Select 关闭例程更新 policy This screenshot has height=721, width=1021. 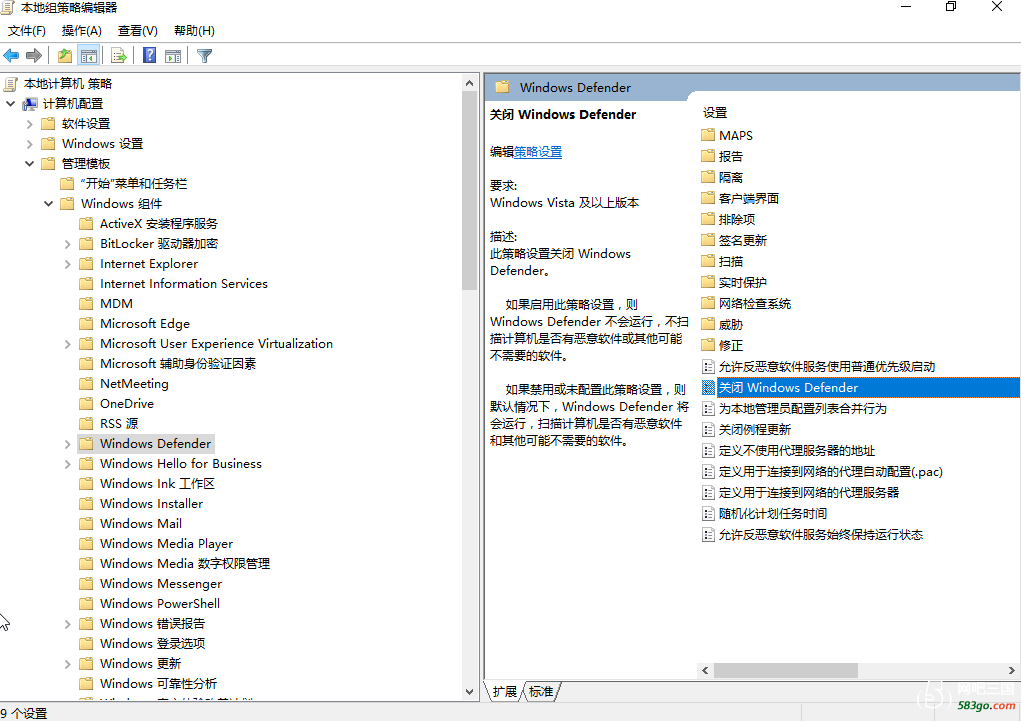tap(755, 429)
